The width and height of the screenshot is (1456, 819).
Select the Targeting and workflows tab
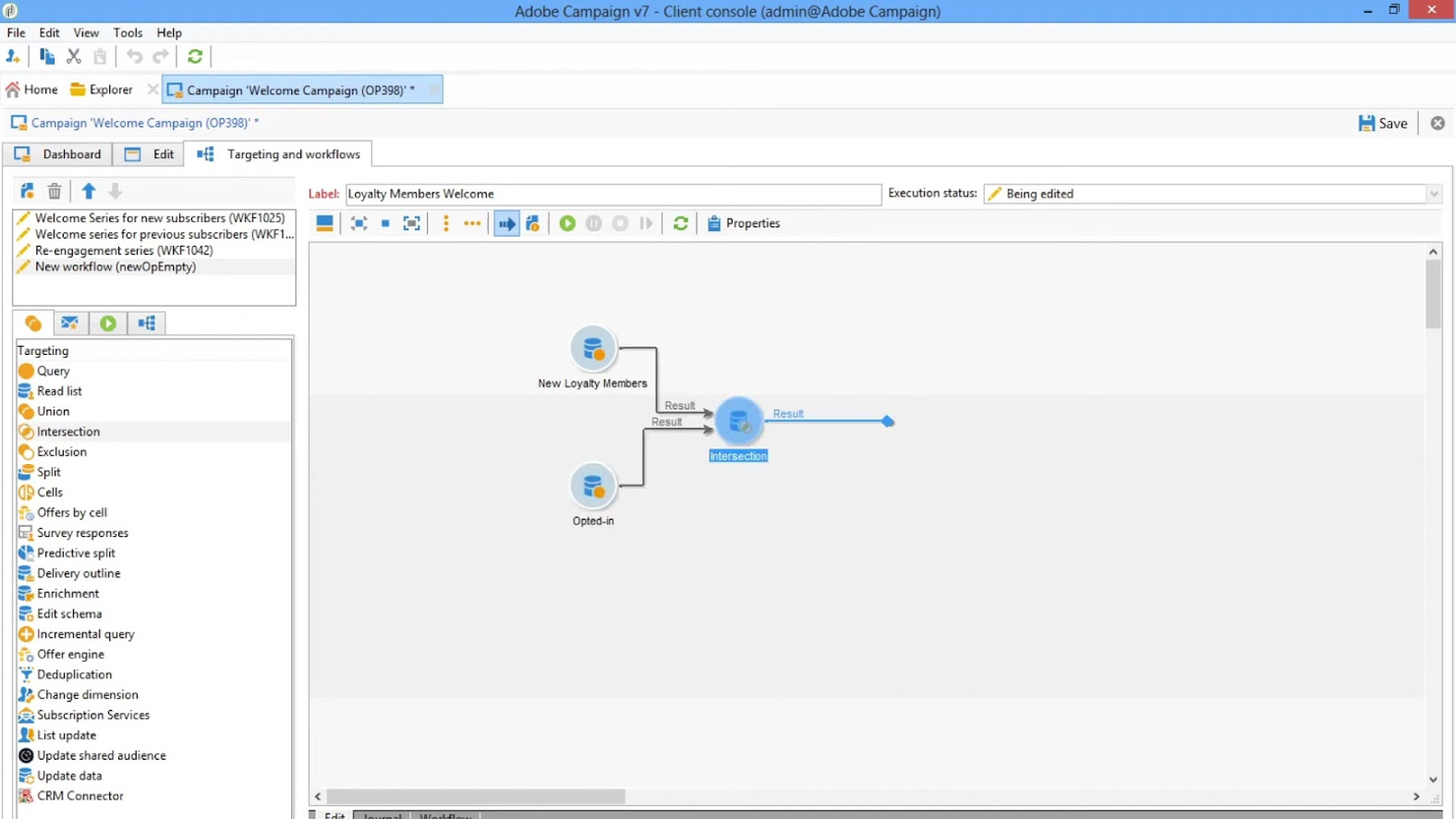[278, 154]
